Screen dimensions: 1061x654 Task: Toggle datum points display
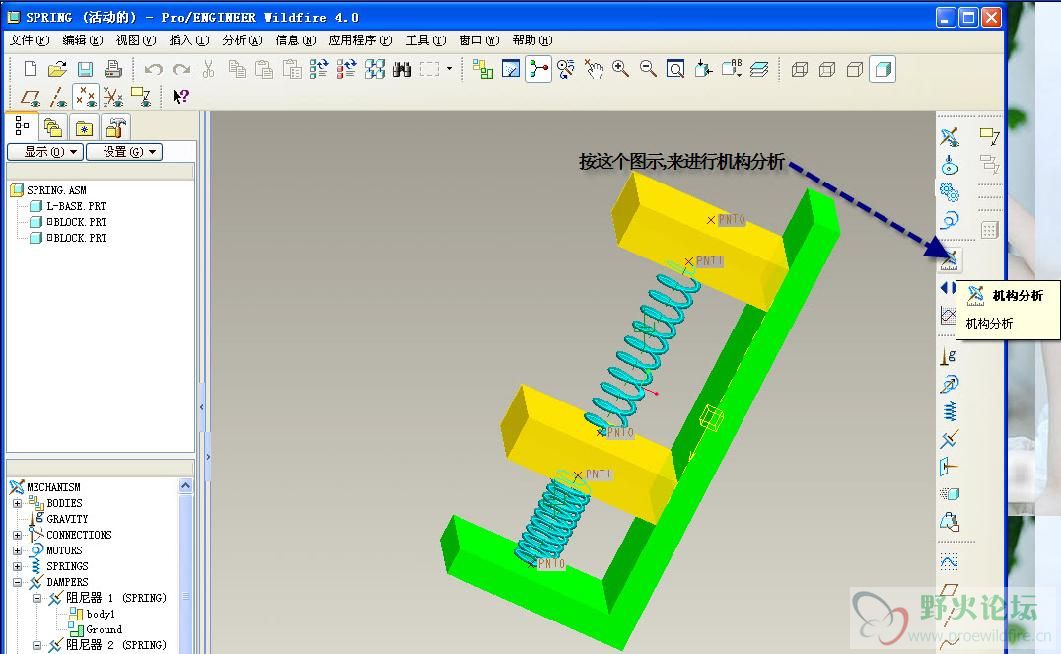(86, 97)
